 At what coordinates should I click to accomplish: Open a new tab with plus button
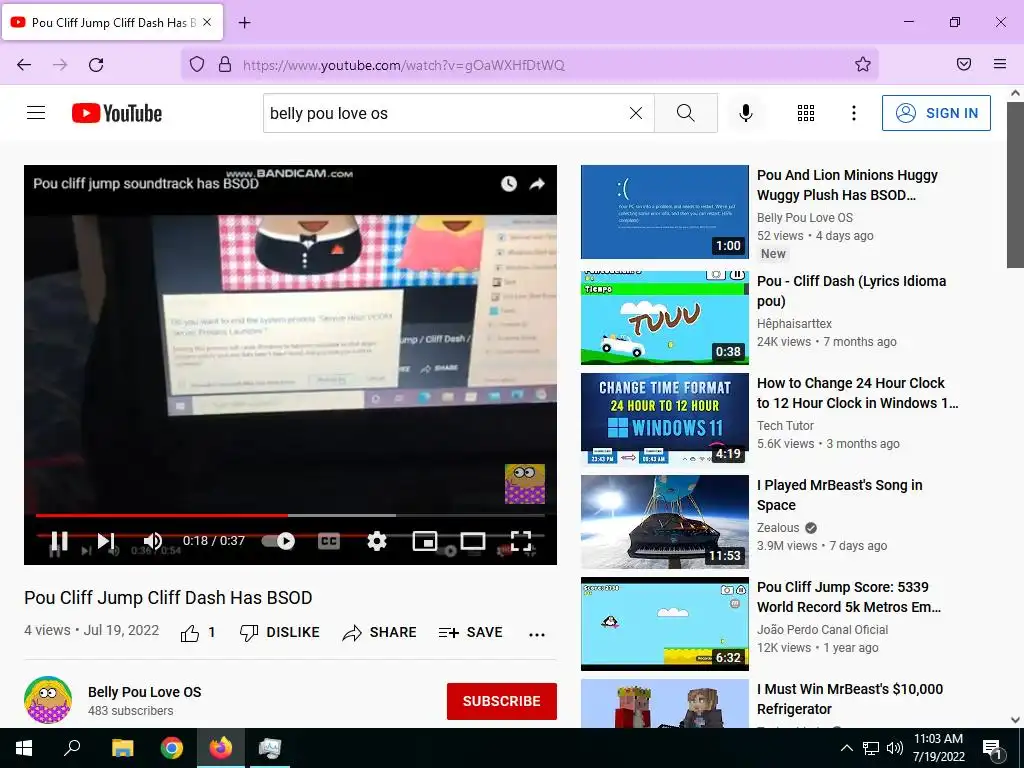pyautogui.click(x=244, y=23)
